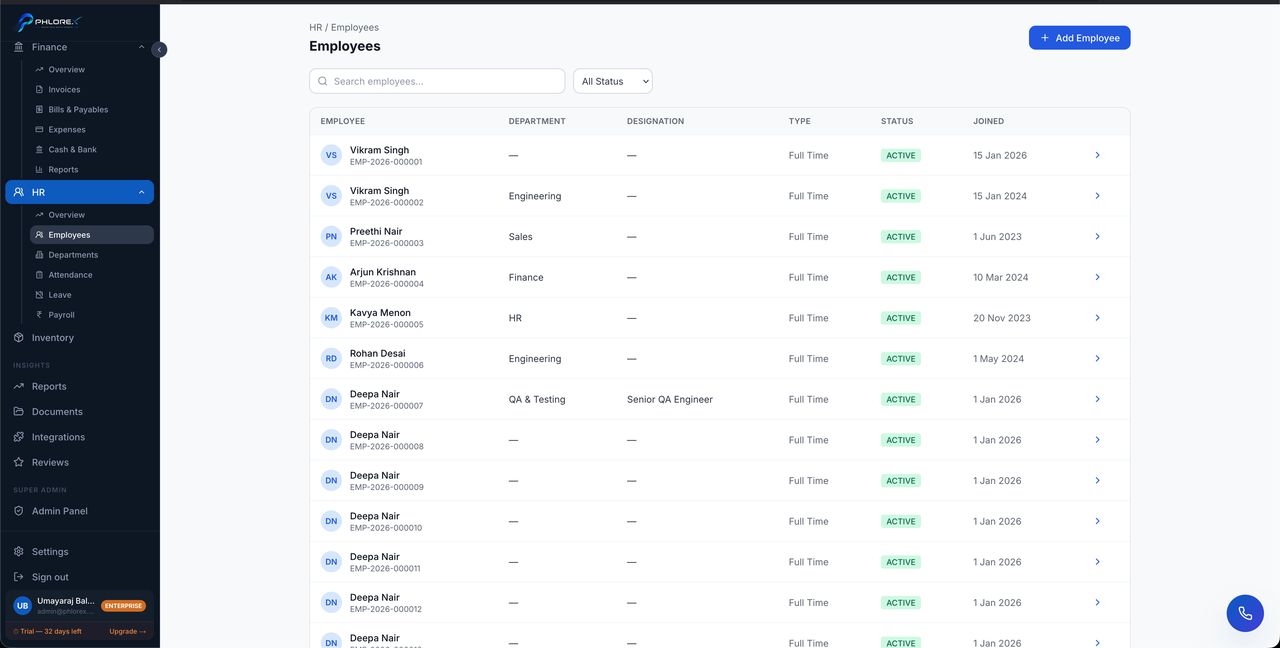
Task: Click the JOINED column header
Action: click(x=988, y=121)
